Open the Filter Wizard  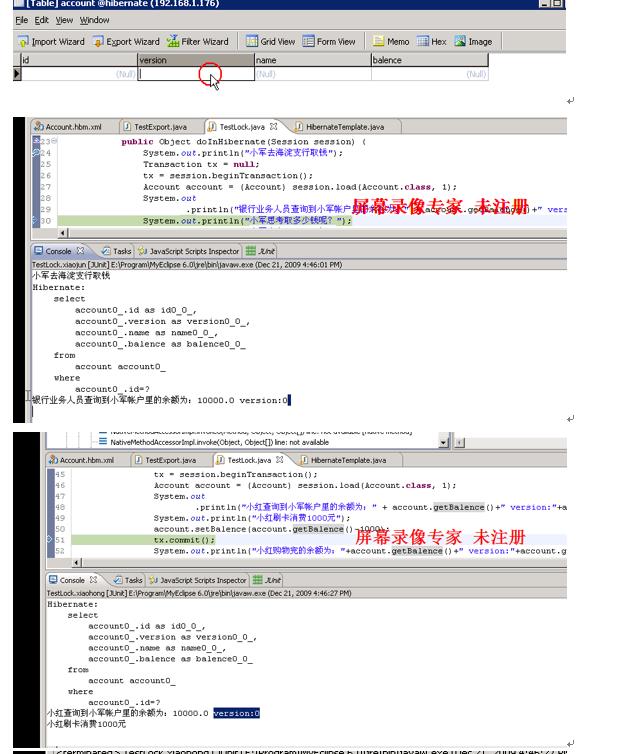[x=198, y=42]
